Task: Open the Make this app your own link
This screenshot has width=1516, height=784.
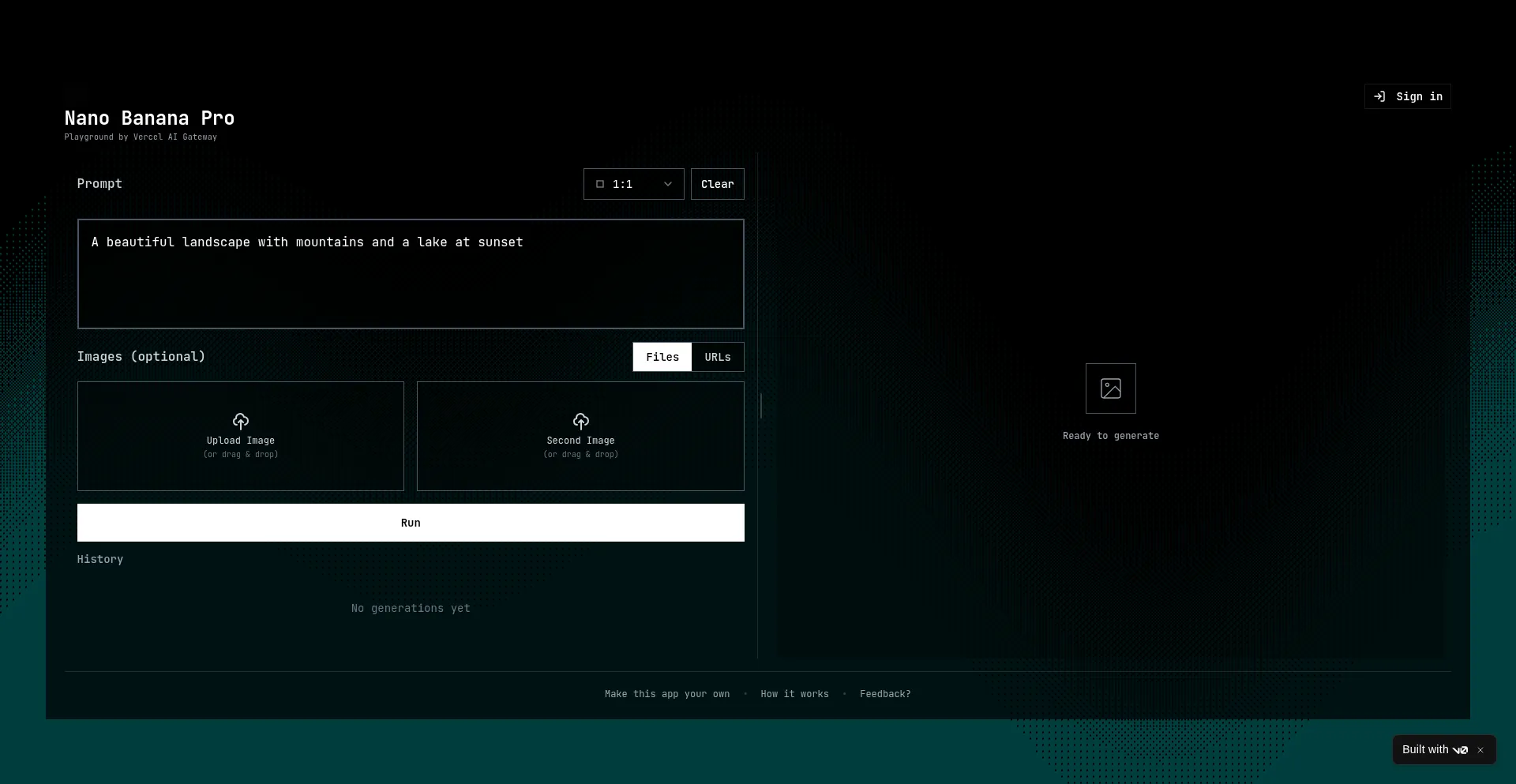Action: (667, 694)
